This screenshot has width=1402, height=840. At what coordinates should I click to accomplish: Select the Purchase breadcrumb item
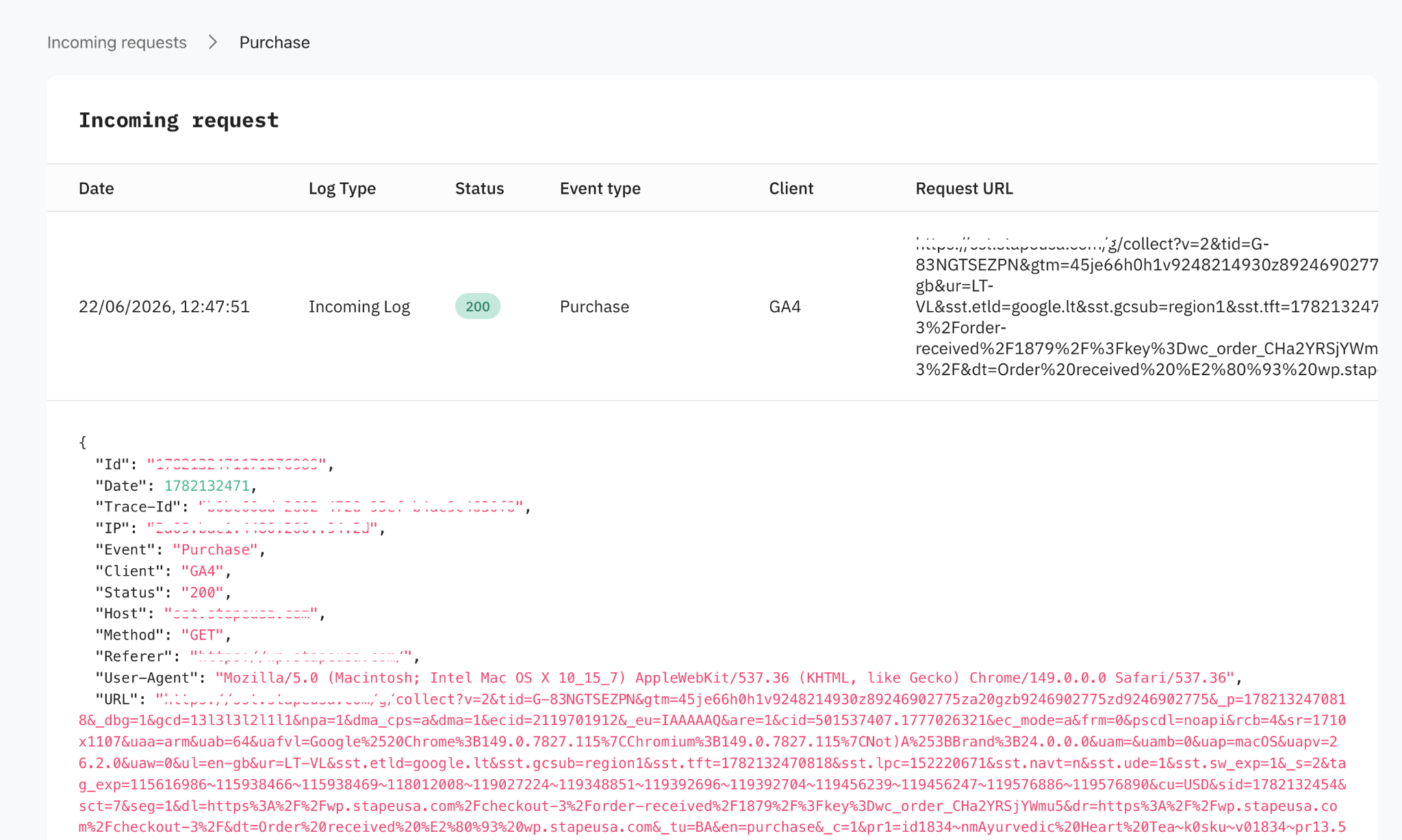point(275,42)
